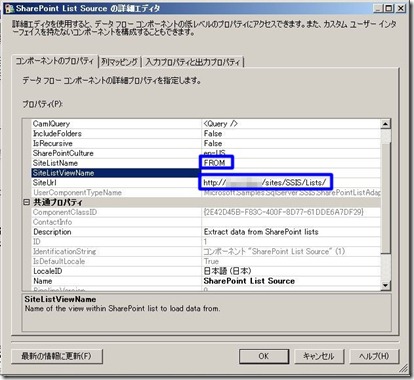Click scrollbar down arrow in property grid
Screen dimensions: 414x380
tap(385, 285)
